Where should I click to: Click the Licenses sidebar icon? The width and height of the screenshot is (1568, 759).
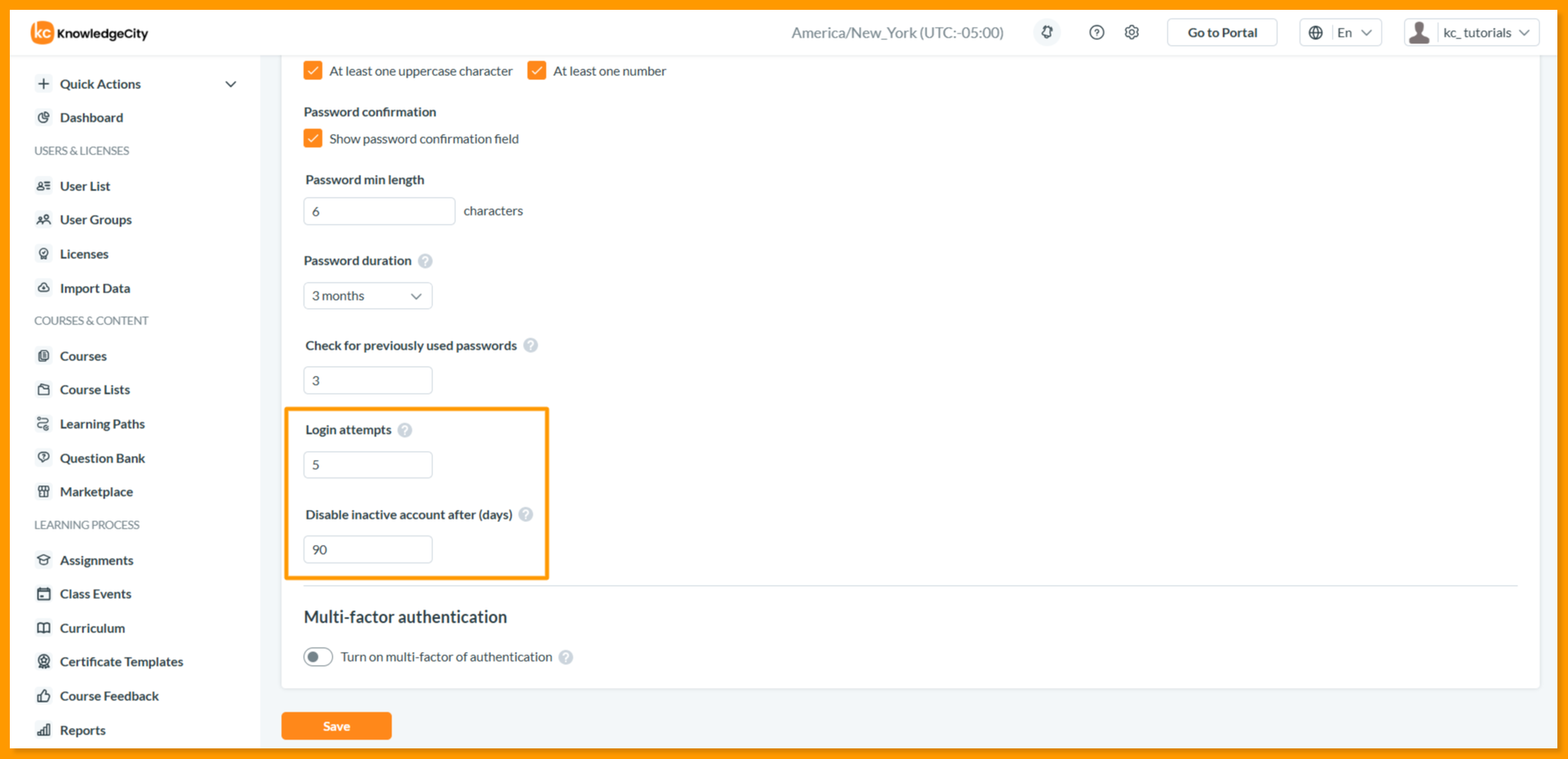[44, 253]
